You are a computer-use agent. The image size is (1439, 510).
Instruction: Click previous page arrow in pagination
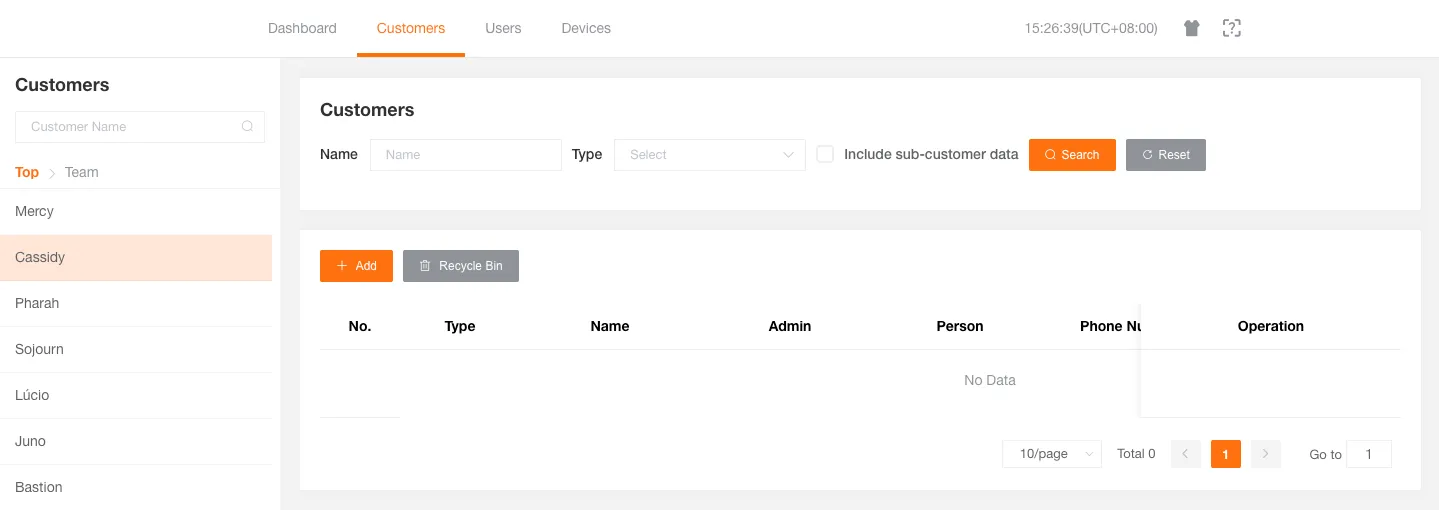click(x=1185, y=454)
